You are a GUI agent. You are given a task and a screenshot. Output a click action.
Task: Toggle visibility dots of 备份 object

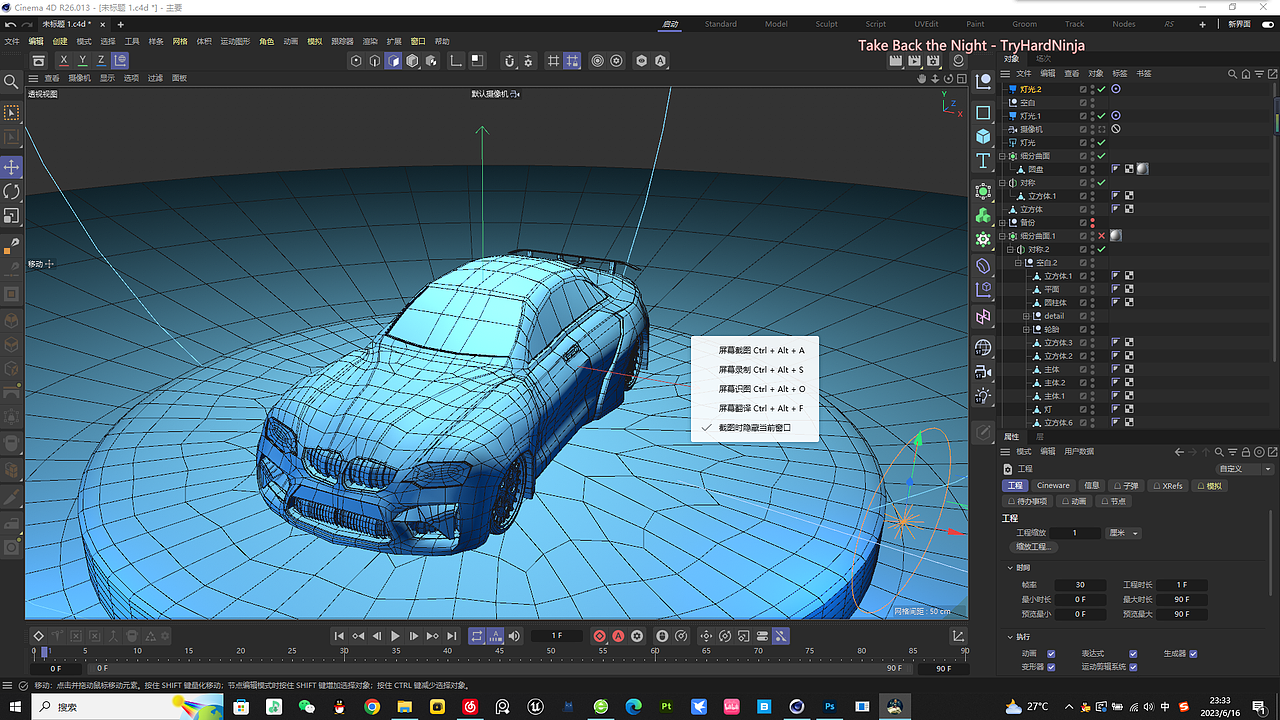[1092, 222]
